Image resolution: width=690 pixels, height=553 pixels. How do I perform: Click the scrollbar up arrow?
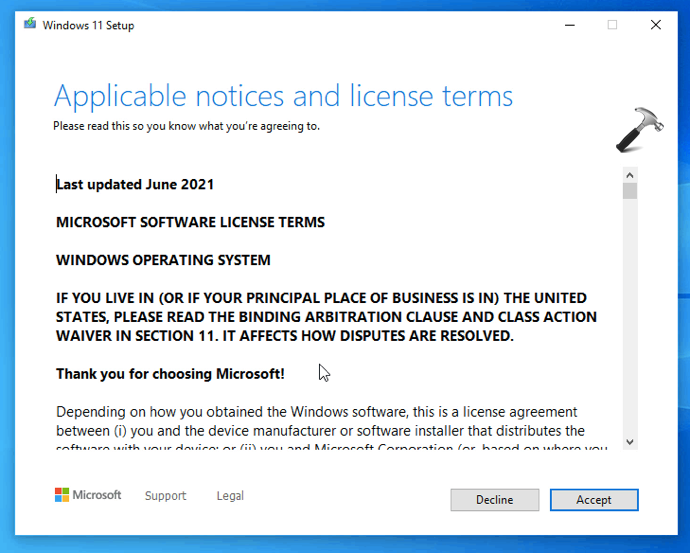point(630,174)
